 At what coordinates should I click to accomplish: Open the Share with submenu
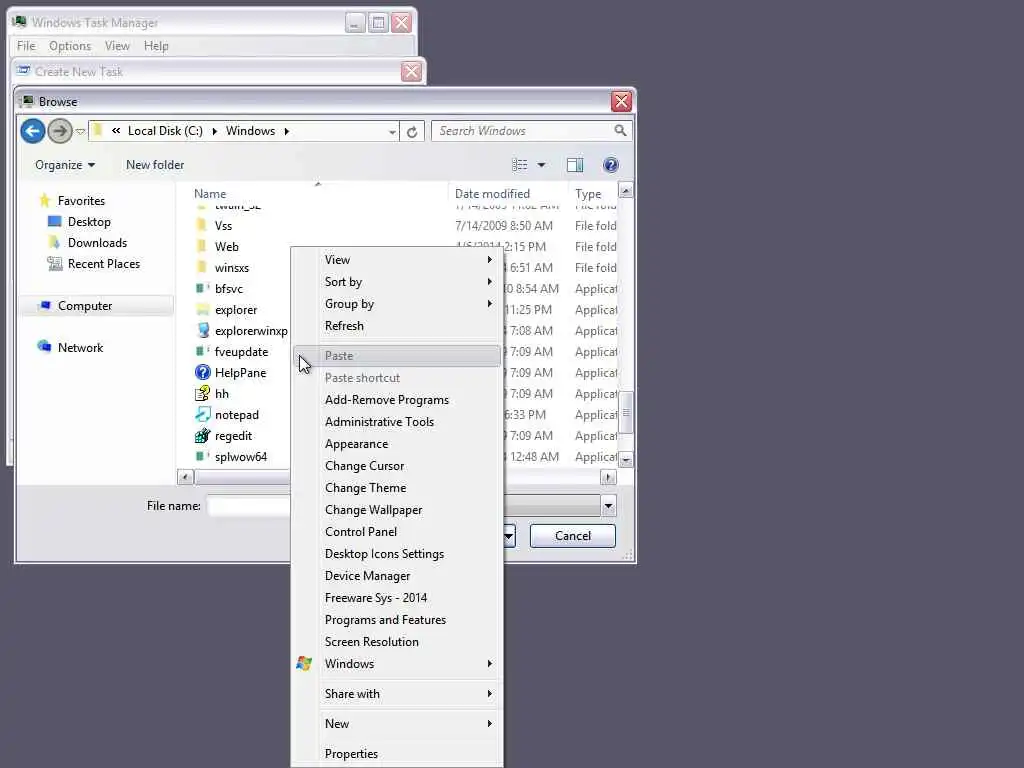coord(397,694)
